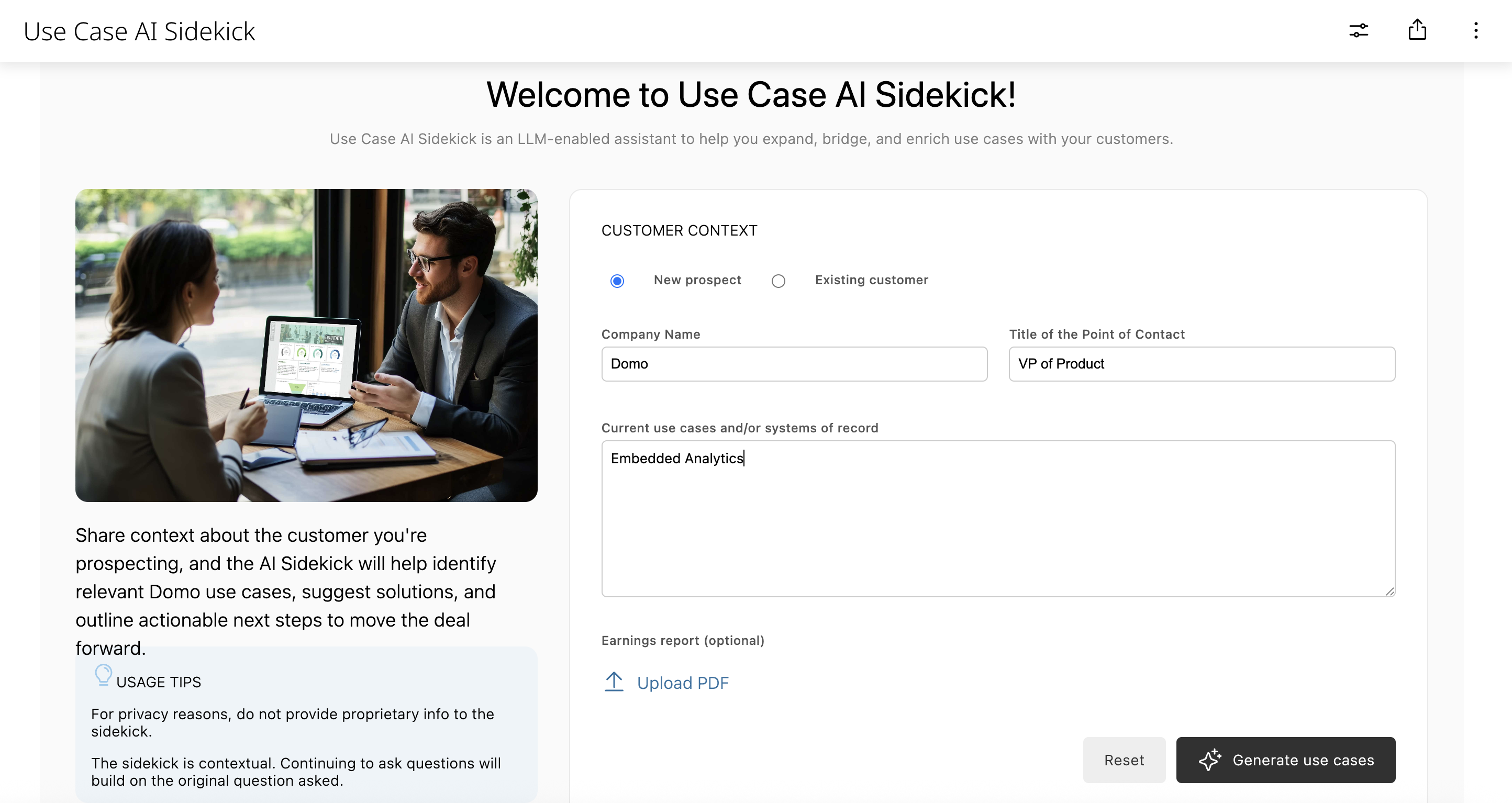Click the Company Name label
The image size is (1512, 803).
(650, 334)
